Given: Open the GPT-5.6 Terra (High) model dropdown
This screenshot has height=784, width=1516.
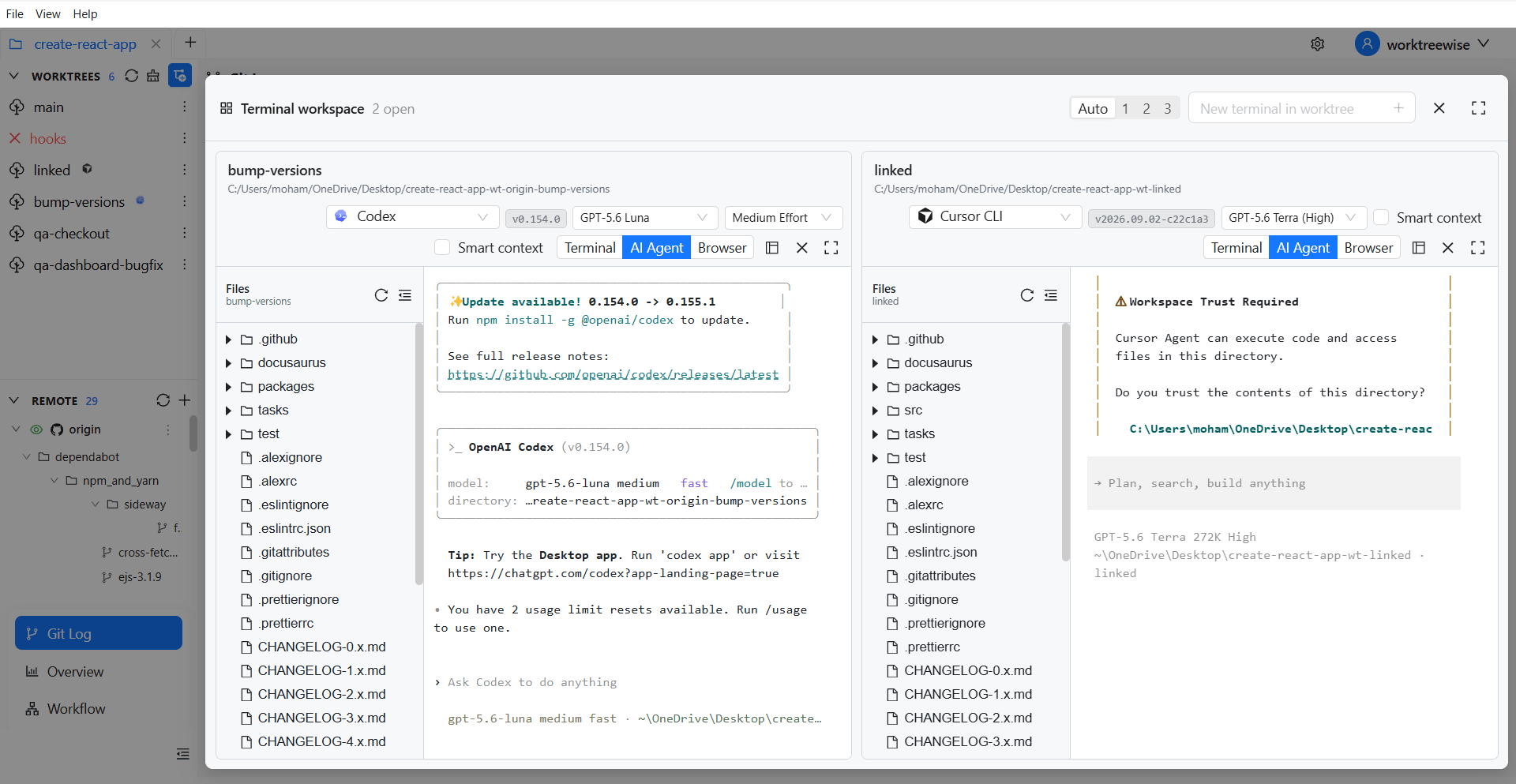Looking at the screenshot, I should pyautogui.click(x=1293, y=217).
